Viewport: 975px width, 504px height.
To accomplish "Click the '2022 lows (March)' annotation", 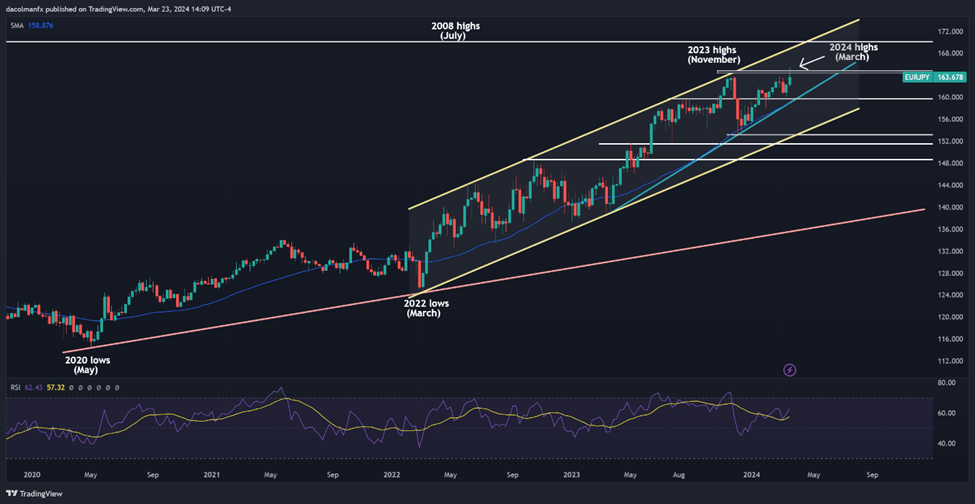I will click(426, 309).
